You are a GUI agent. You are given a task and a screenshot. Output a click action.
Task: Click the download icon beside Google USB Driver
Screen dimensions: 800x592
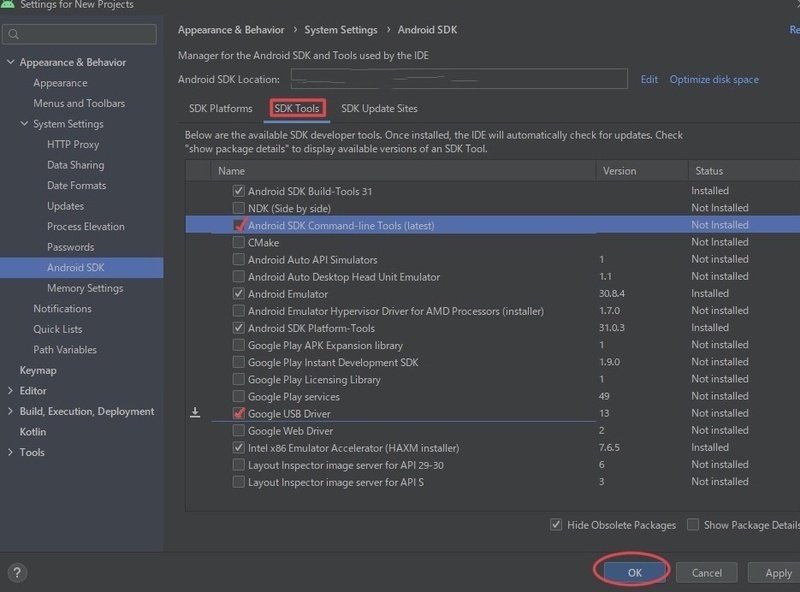click(x=195, y=412)
